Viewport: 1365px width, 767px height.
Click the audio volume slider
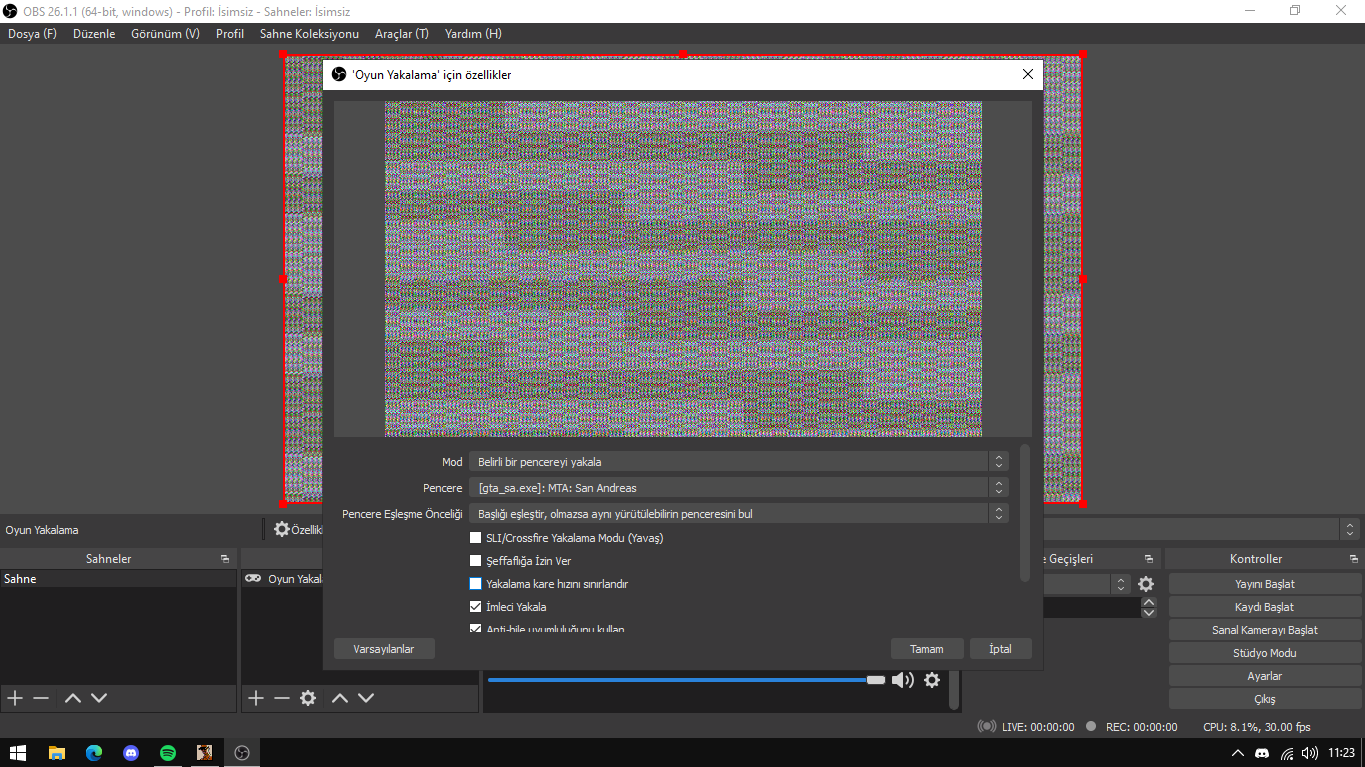pos(680,680)
